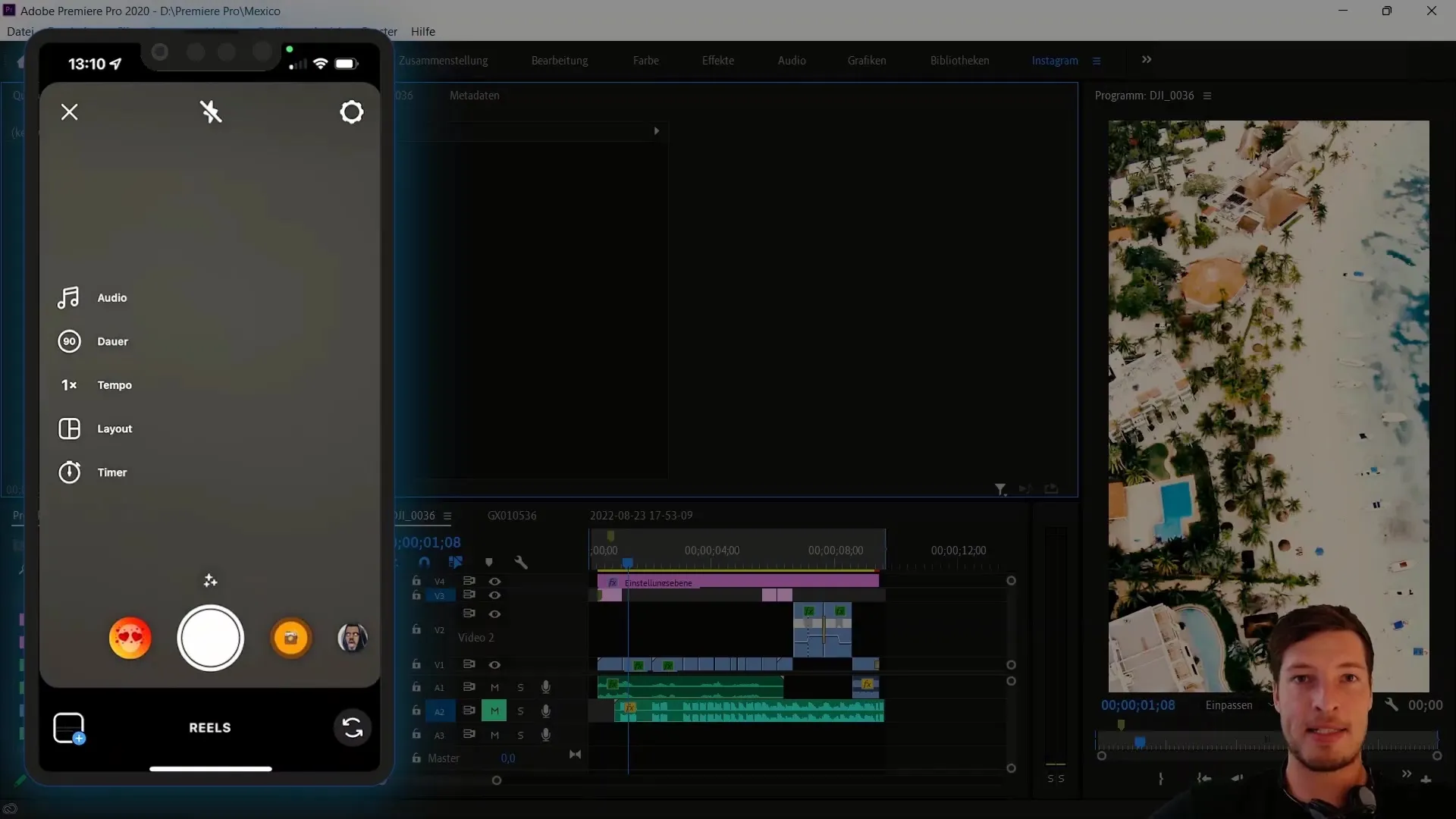Click the source panel filter funnel icon
1456x819 pixels.
click(1000, 490)
